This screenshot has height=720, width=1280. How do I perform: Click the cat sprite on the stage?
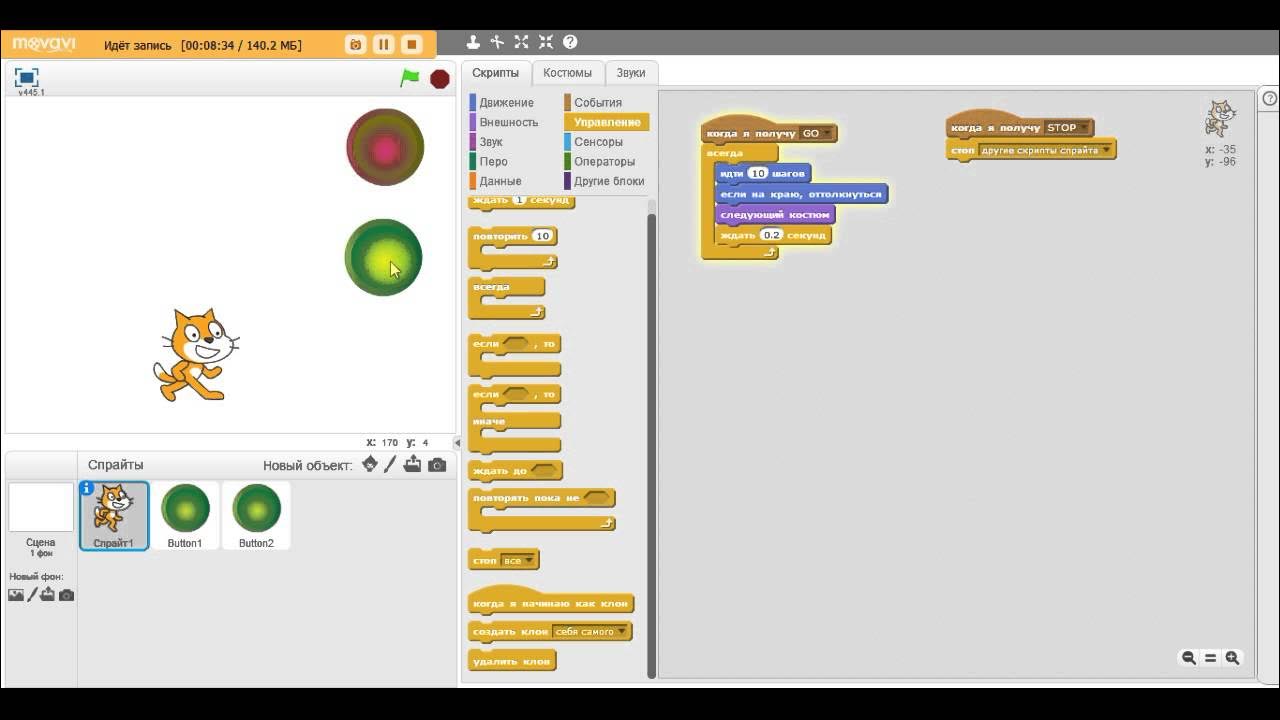[195, 355]
